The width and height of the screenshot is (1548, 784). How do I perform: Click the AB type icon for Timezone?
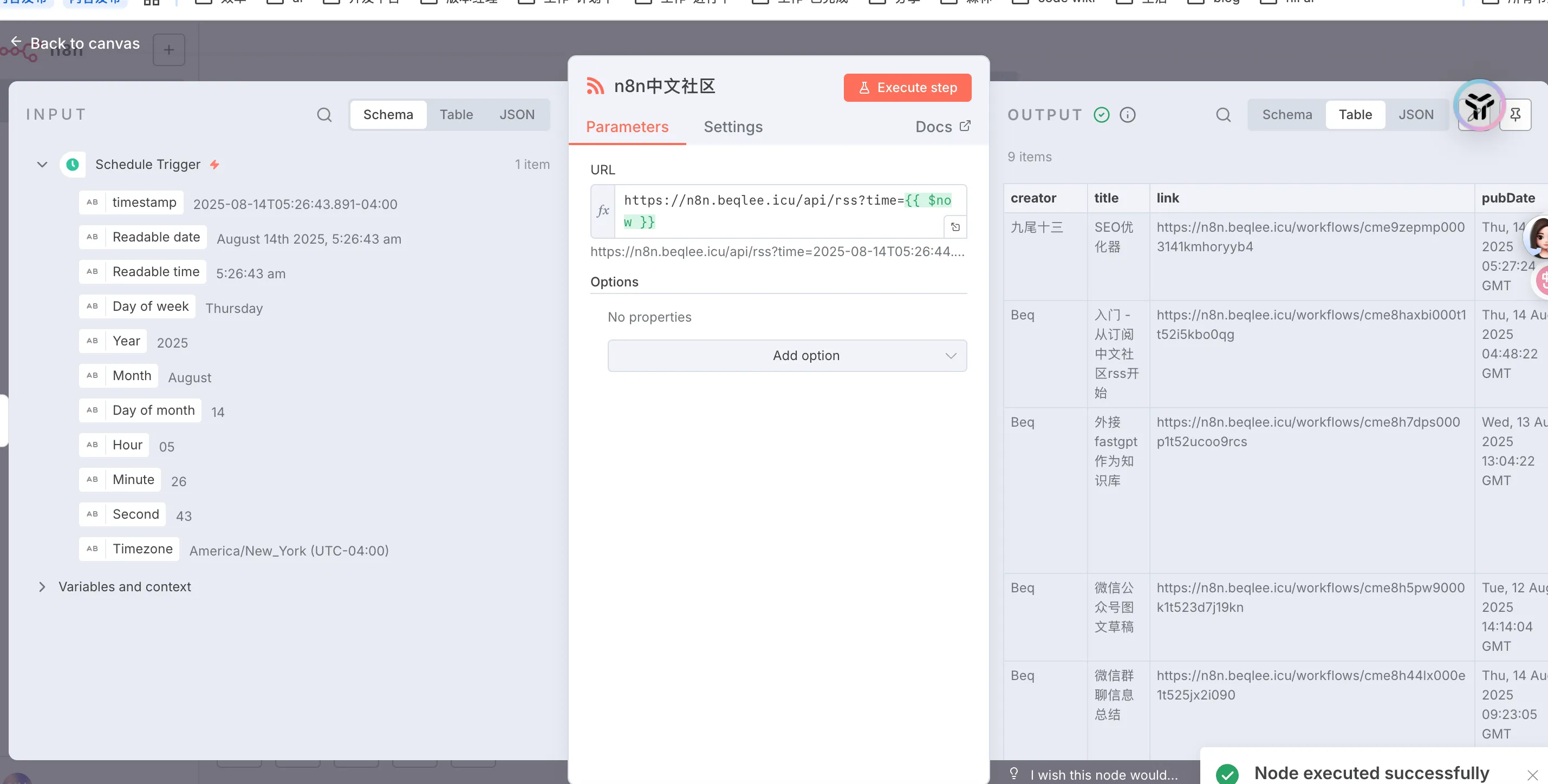(x=92, y=549)
